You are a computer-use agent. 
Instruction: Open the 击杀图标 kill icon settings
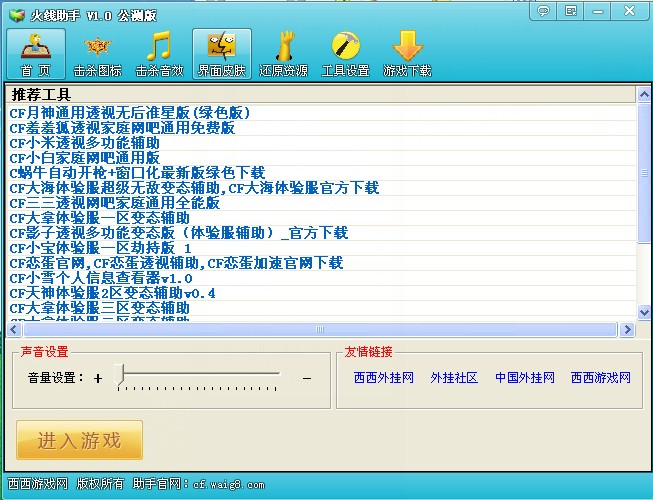[97, 54]
